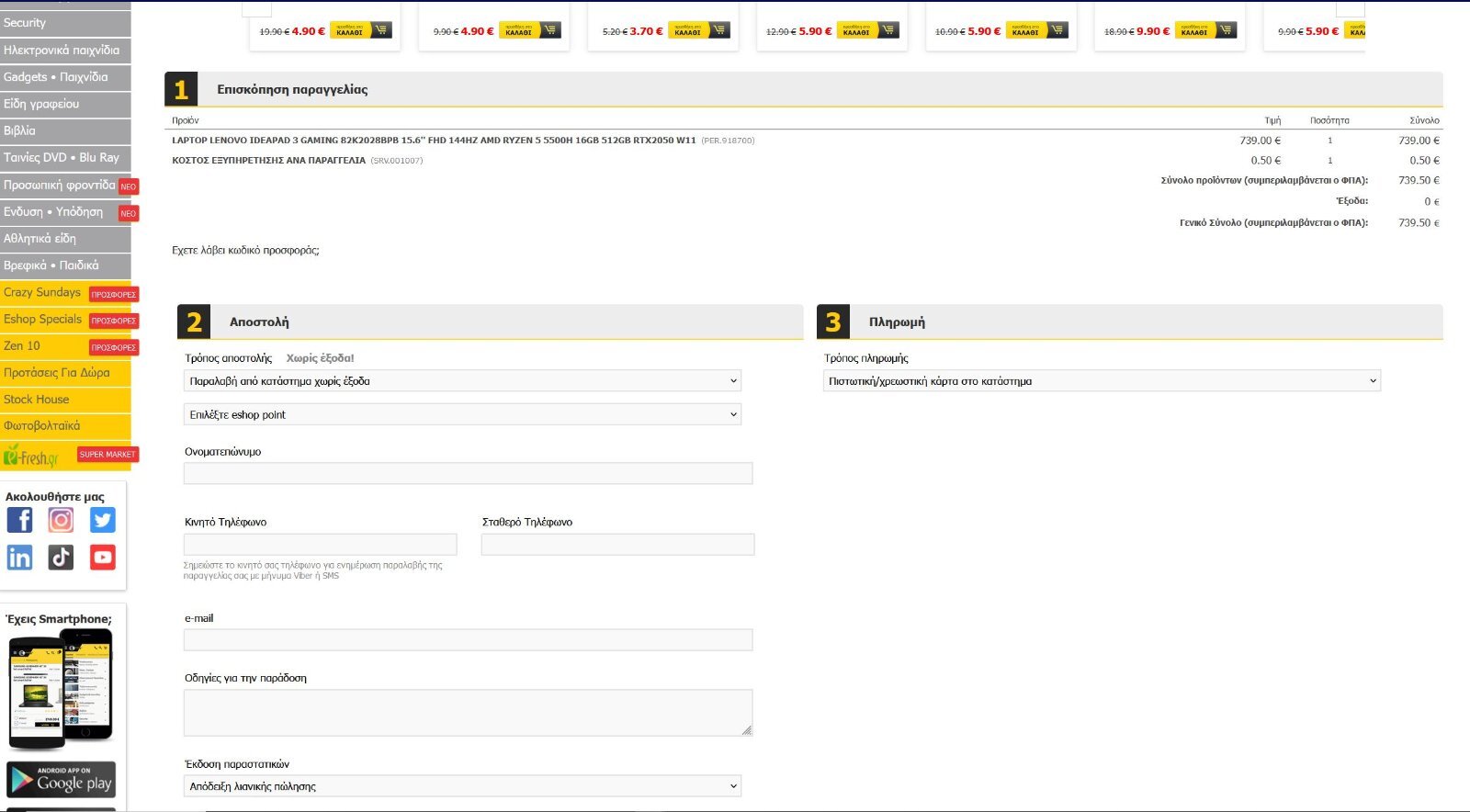Open Ταινίες DVD • Blu Ray category

[65, 157]
